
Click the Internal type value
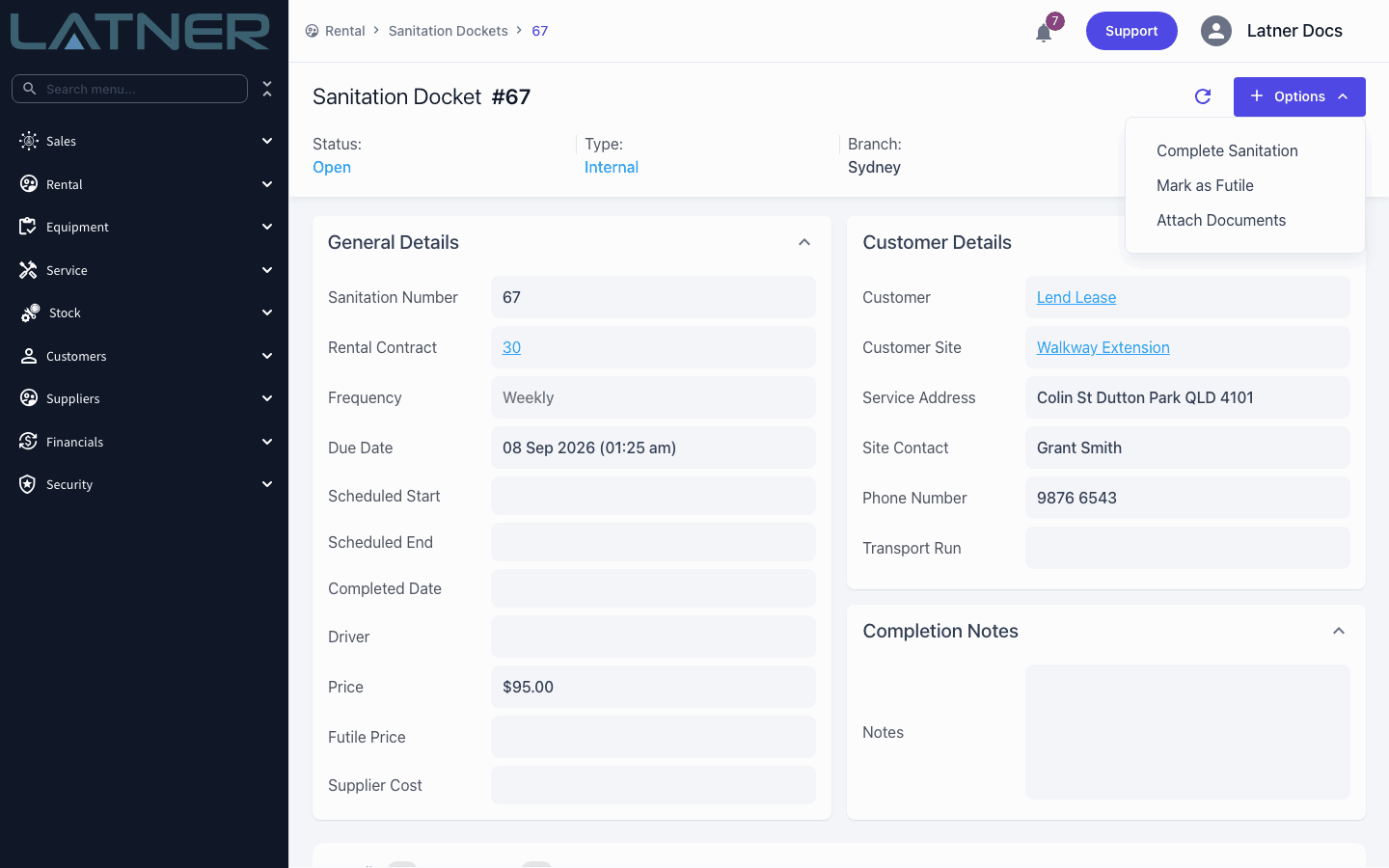point(612,167)
